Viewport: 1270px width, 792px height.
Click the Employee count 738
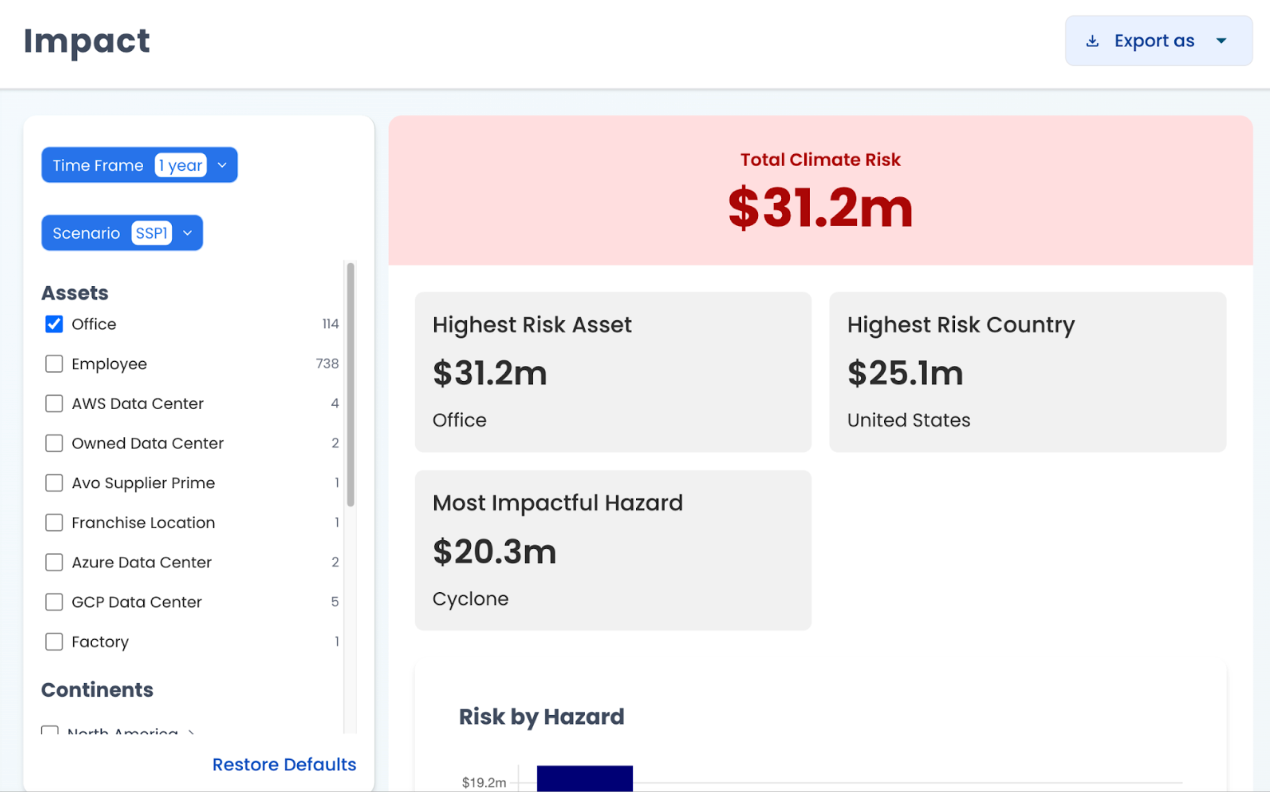(x=327, y=364)
